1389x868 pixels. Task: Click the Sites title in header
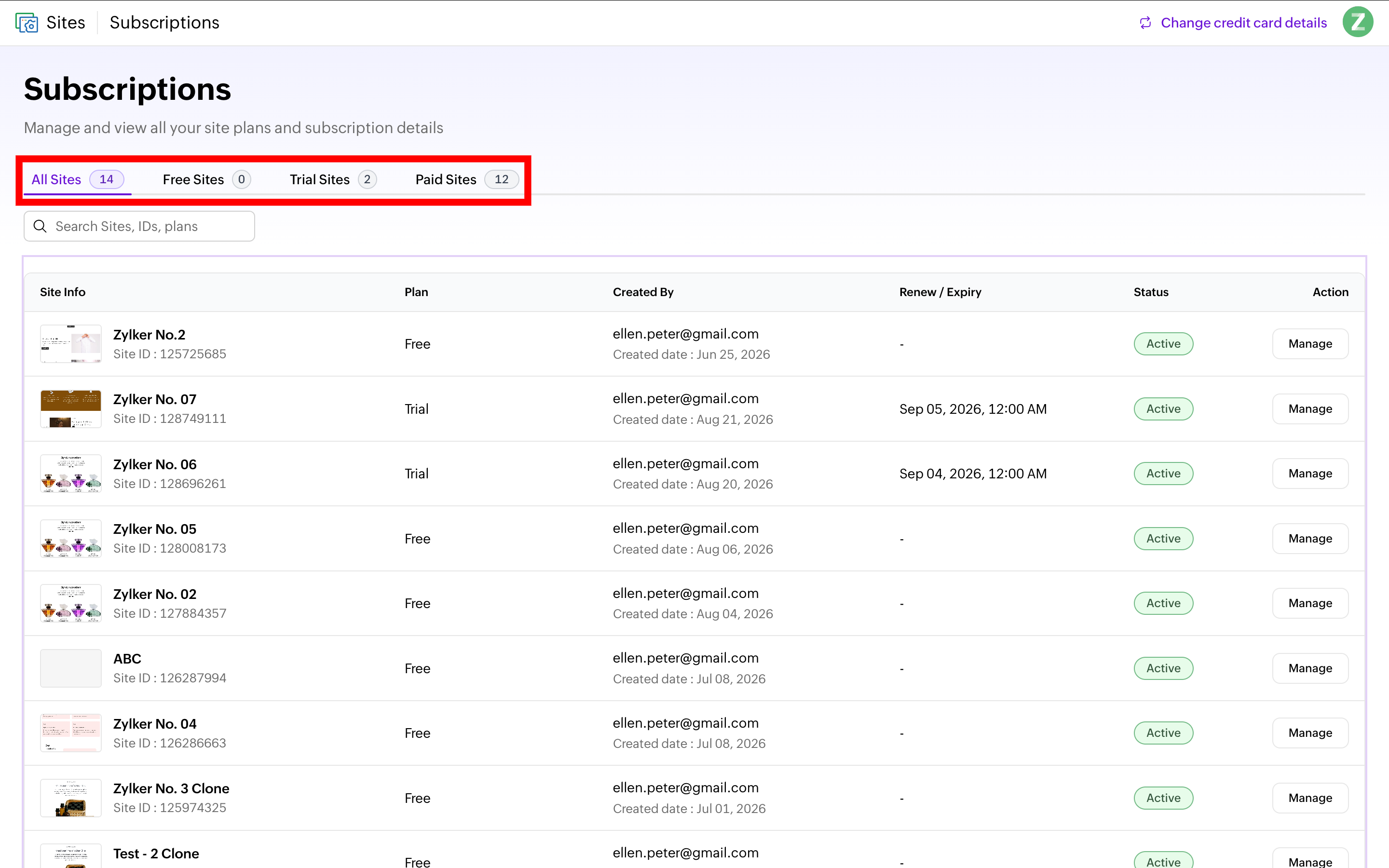[66, 22]
